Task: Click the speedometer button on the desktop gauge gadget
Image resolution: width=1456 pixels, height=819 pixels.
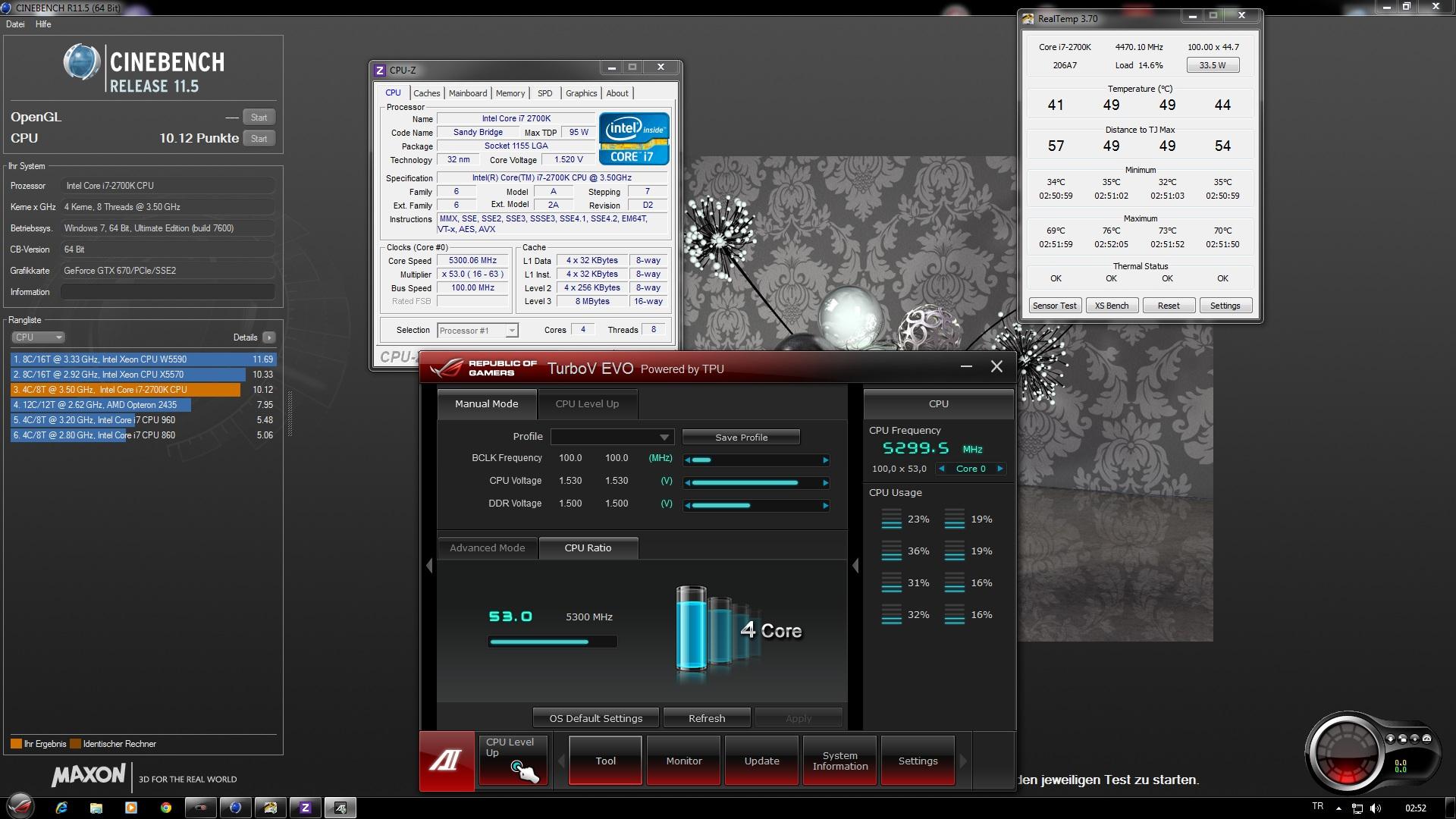Action: coord(1426,739)
